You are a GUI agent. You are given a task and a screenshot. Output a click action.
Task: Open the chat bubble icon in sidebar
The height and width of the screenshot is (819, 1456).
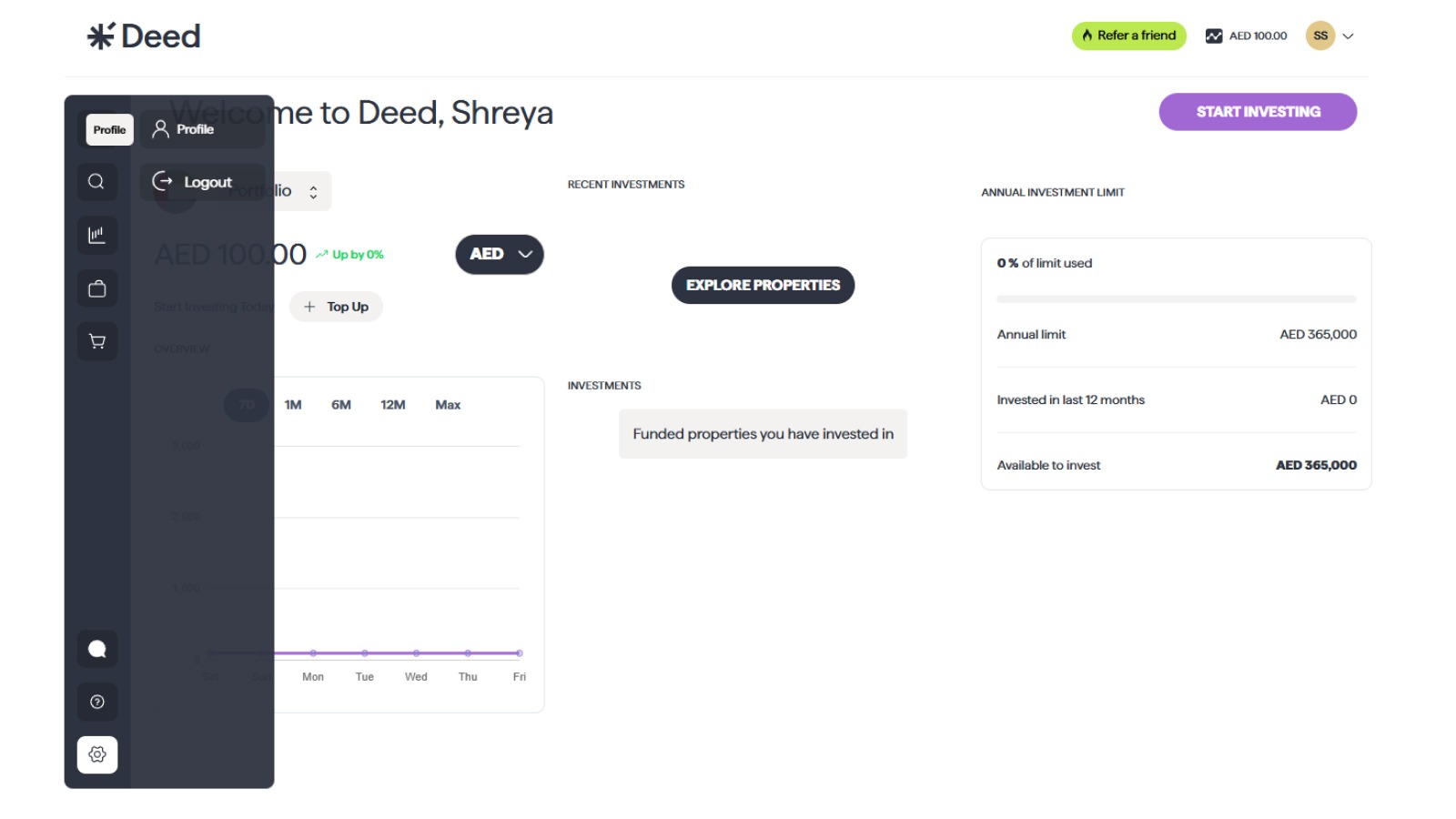(x=96, y=649)
